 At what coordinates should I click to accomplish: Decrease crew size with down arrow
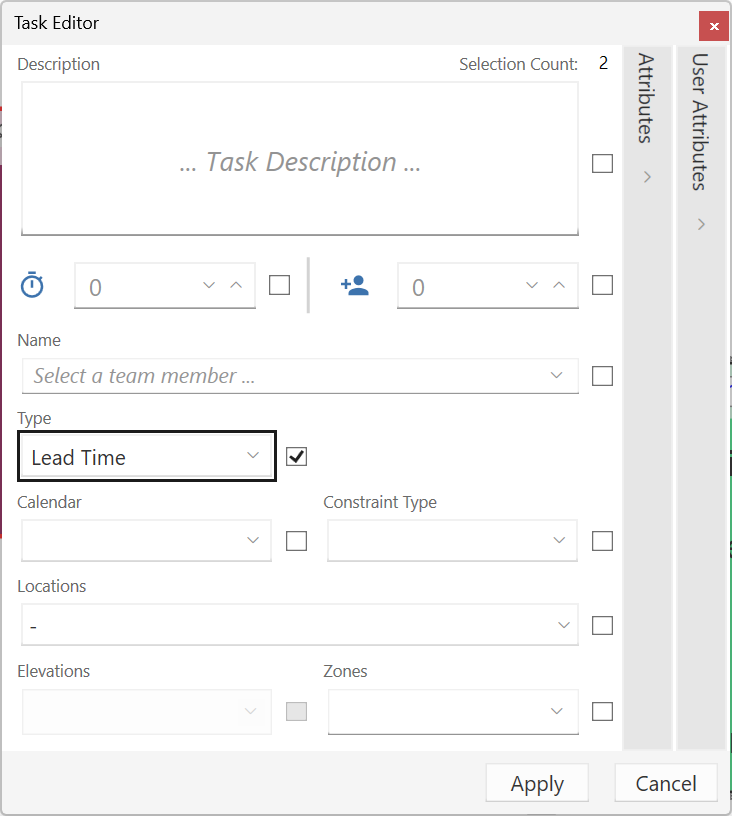pyautogui.click(x=533, y=285)
